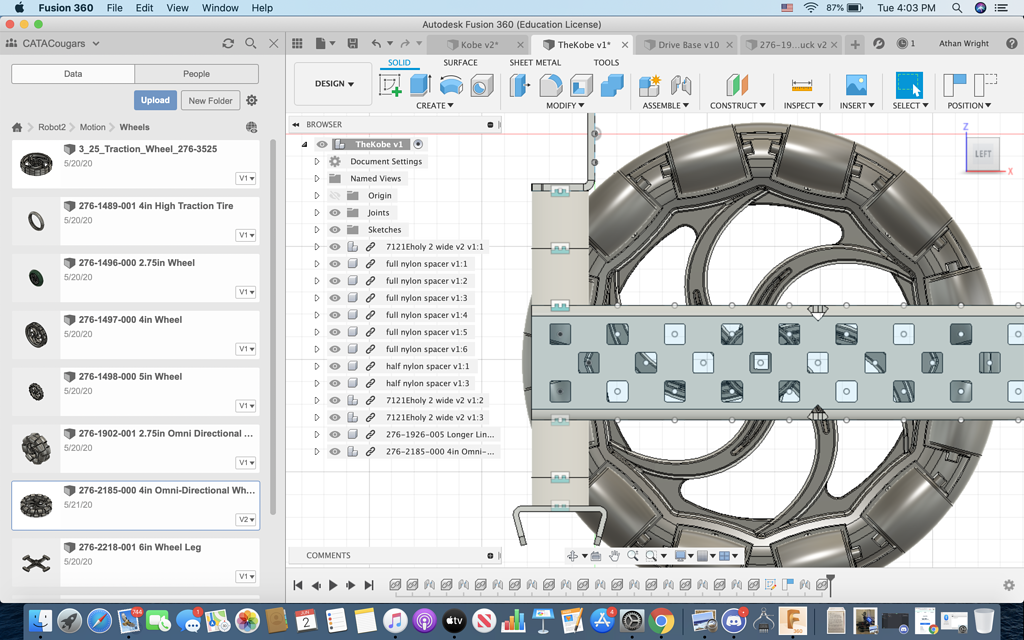
Task: Open version dropdown for 276-1497-000 4in Wheel
Action: tap(246, 349)
